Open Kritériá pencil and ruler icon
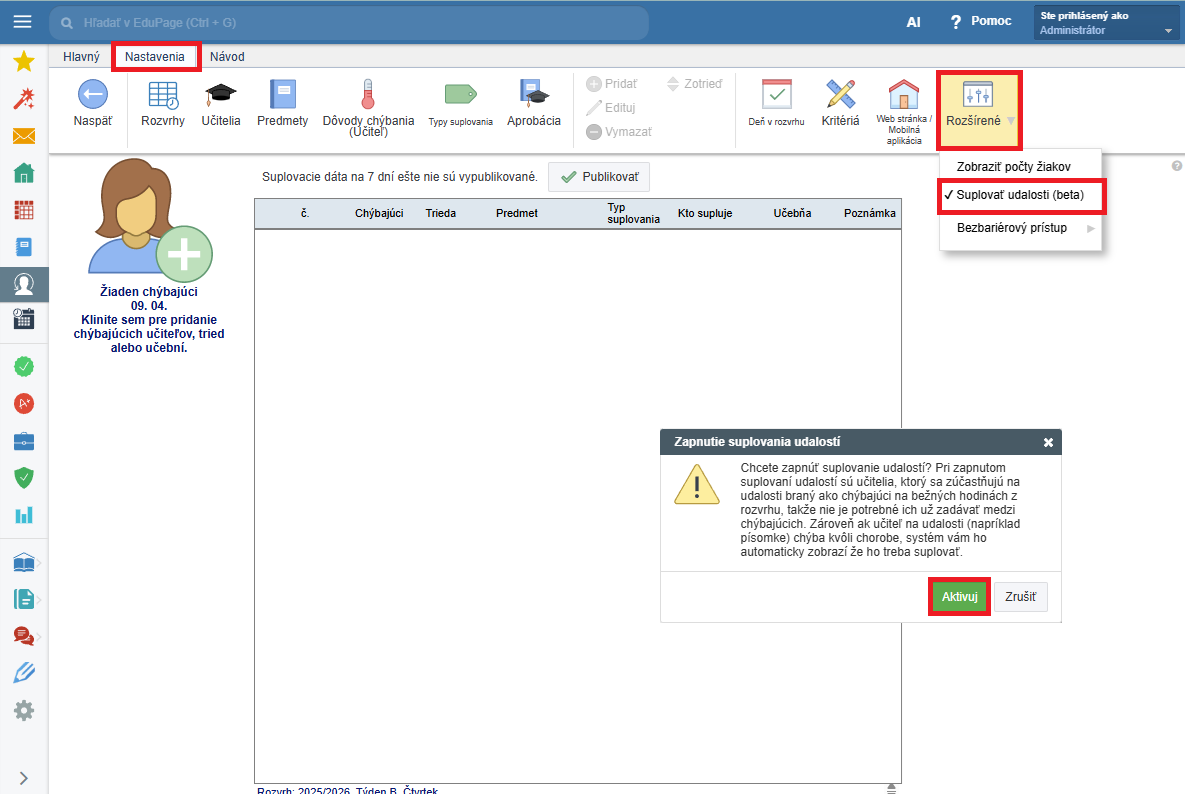The height and width of the screenshot is (794, 1185). 840,95
